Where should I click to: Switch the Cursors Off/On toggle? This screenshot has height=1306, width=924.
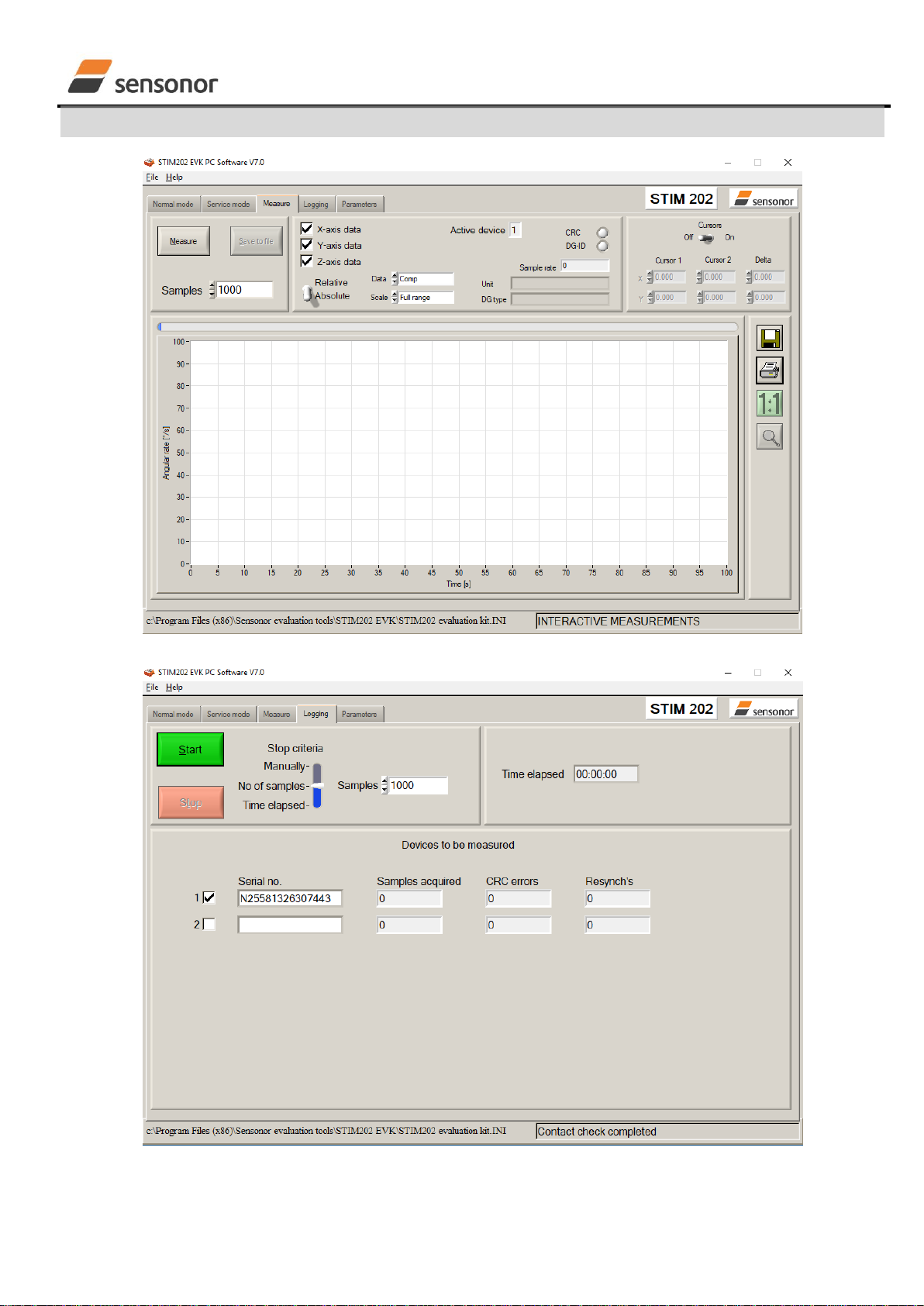click(x=705, y=238)
